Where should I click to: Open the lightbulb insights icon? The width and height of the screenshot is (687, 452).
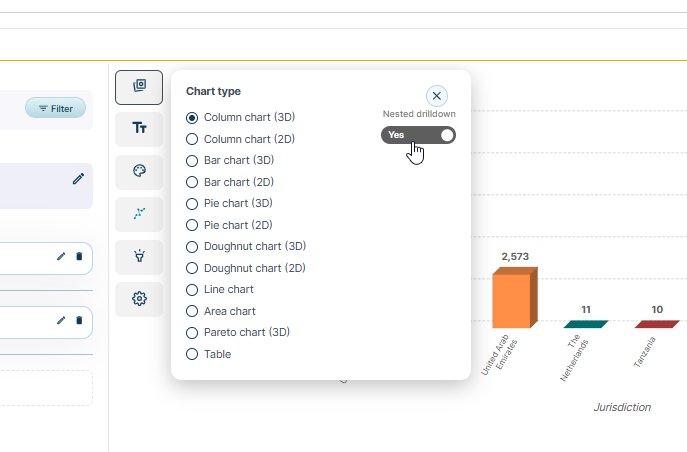(x=139, y=256)
